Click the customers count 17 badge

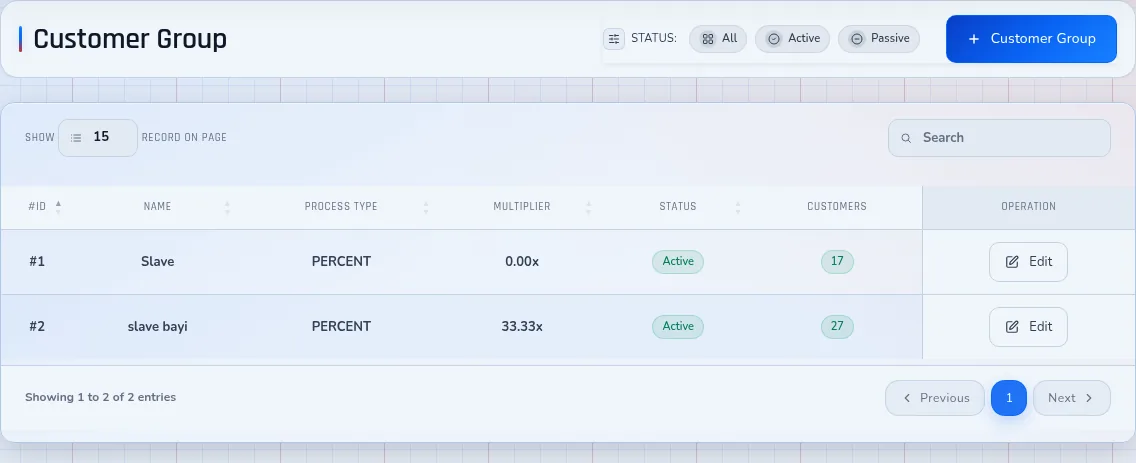pos(837,262)
